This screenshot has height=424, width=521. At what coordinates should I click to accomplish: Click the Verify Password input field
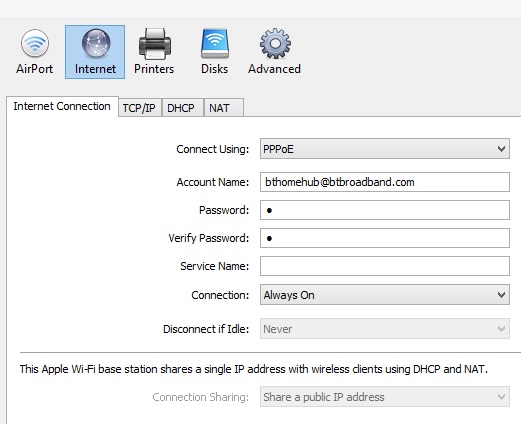385,238
